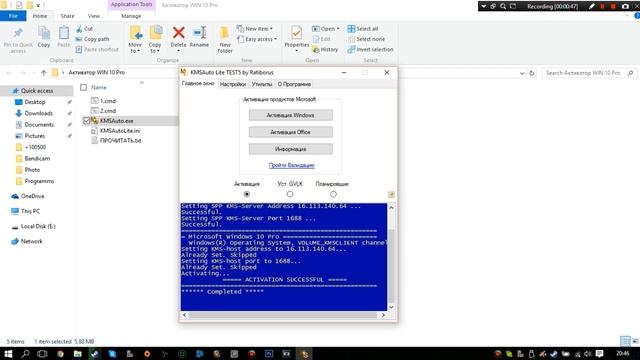Click Invert selection in ribbon
Viewport: 640px width, 360px height.
point(370,49)
